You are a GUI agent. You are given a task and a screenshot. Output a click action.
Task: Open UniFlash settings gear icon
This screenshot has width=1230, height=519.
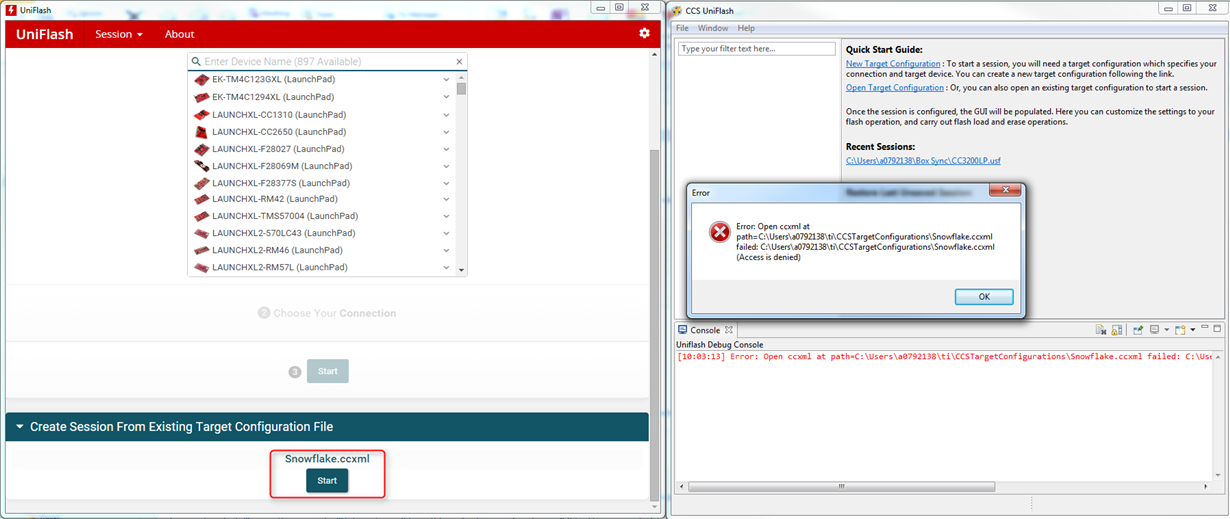point(644,33)
